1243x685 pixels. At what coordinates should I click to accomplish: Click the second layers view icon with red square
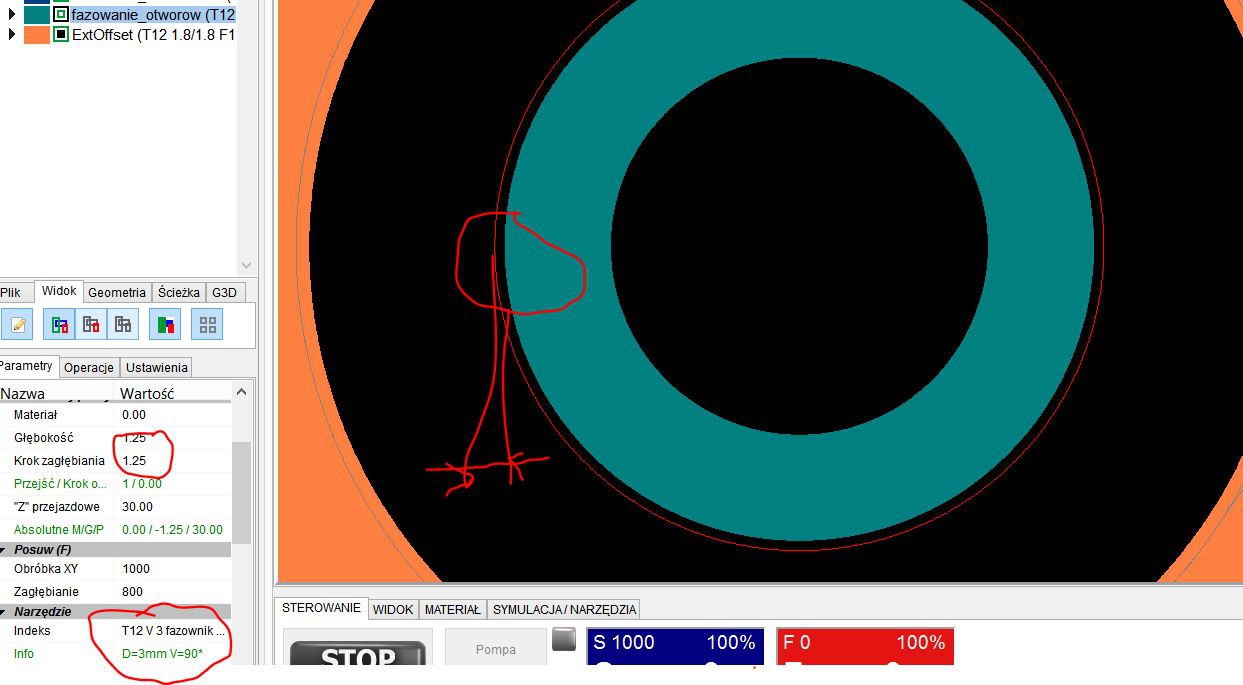(x=91, y=324)
